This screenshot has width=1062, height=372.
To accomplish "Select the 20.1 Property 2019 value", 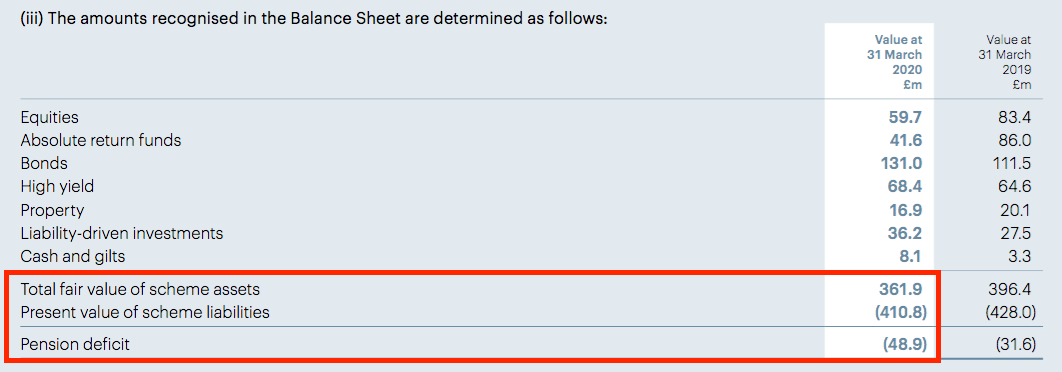I will 1015,210.
